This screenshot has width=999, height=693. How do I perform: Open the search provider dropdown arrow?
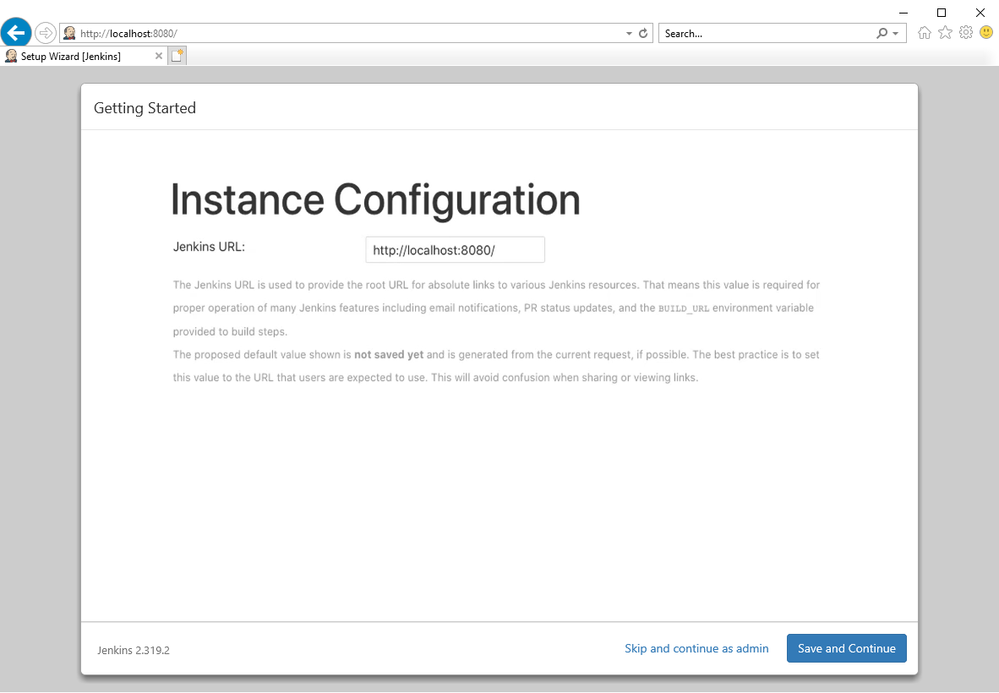point(896,33)
